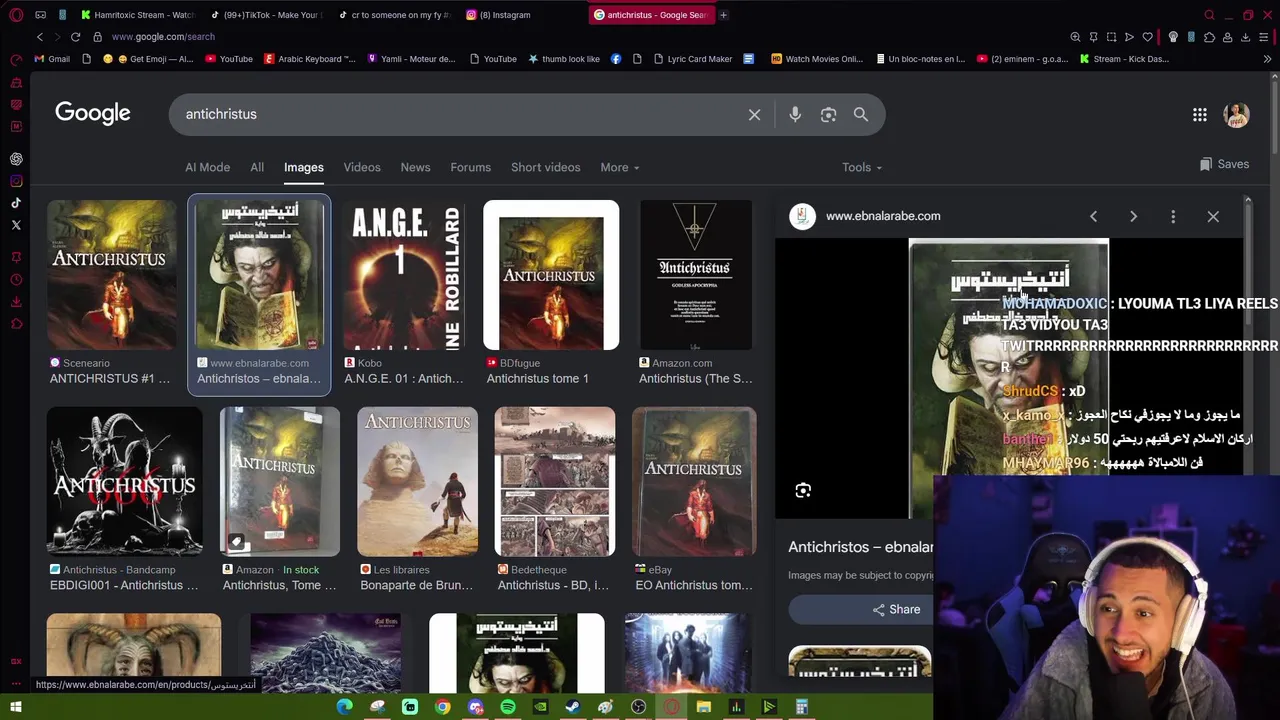Screen dimensions: 1280x720
Task: Open Spotify from the taskbar
Action: [x=508, y=707]
